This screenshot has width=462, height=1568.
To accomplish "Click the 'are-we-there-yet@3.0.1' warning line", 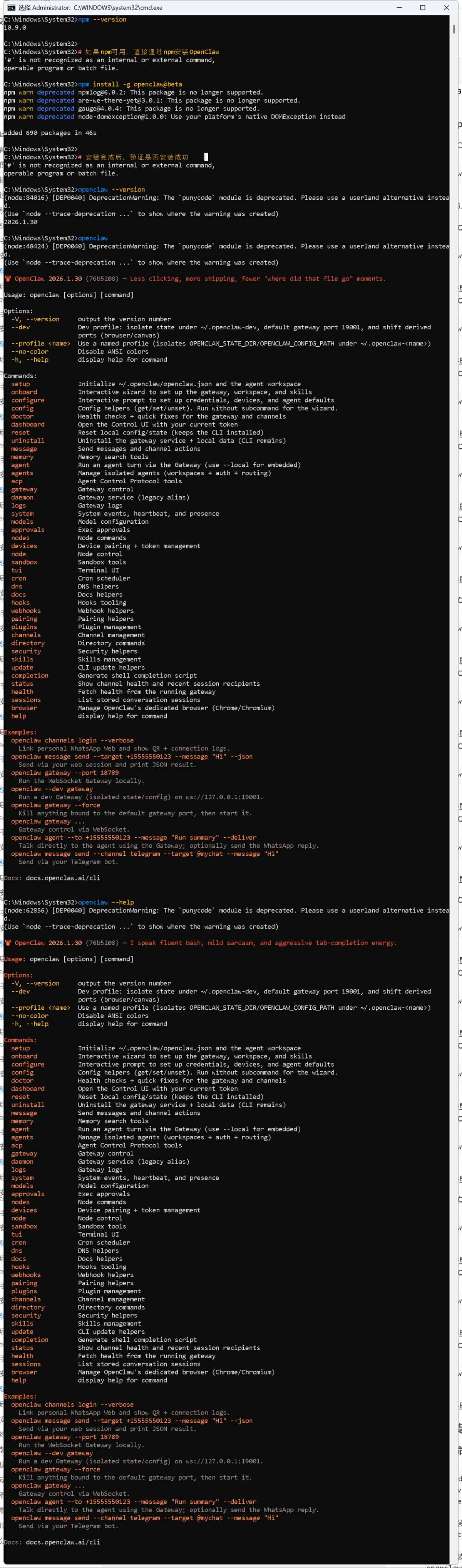I will (152, 100).
